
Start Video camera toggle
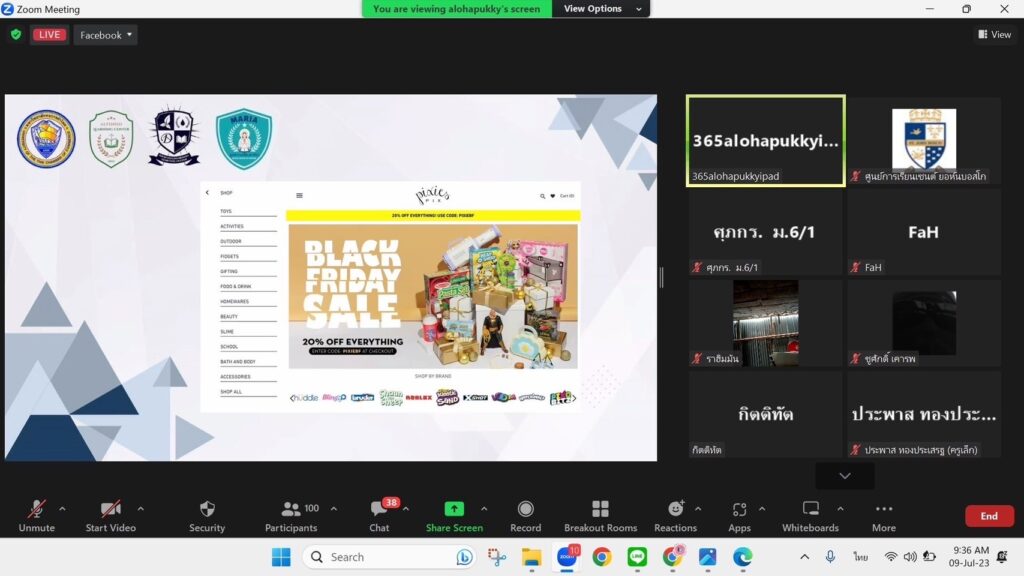tap(110, 509)
